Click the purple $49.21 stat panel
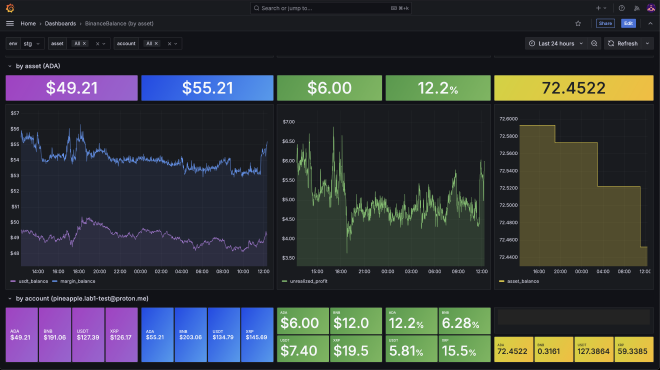Viewport: 660px width, 370px height. pyautogui.click(x=72, y=88)
